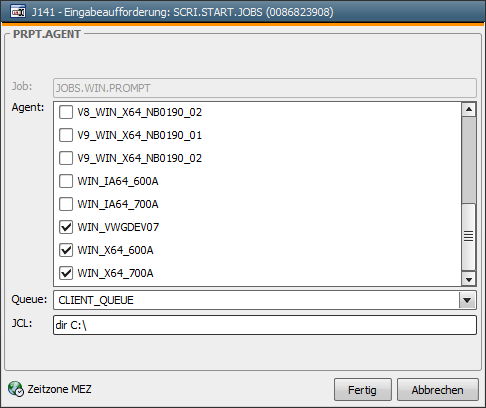Open the Queue dropdown arrow
Screen dimensions: 486x408
point(467,300)
